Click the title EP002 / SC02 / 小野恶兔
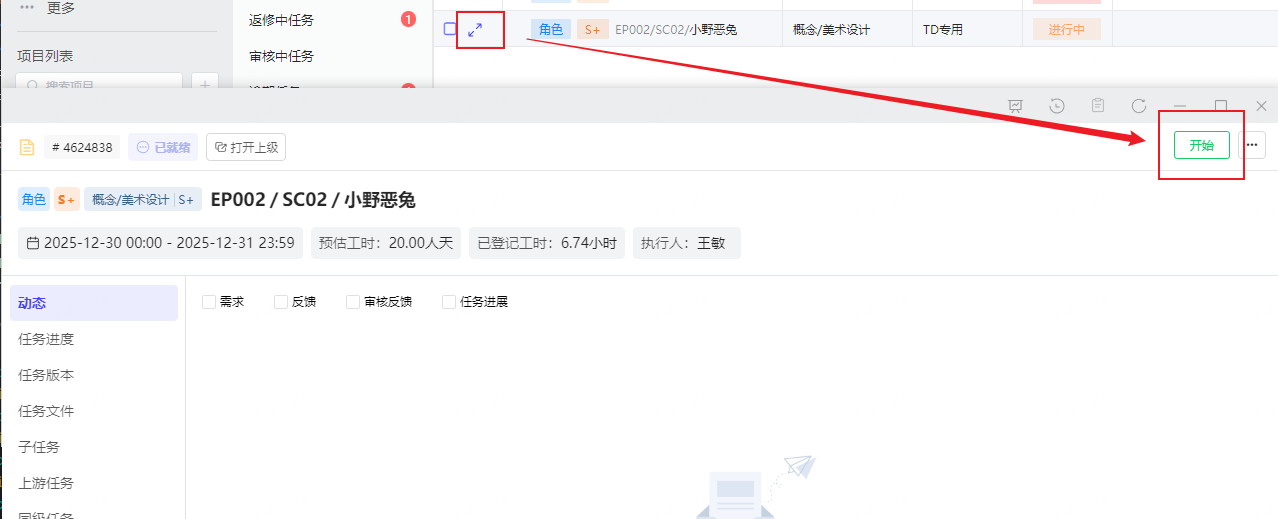Screen dimensions: 1278x519 (313, 199)
